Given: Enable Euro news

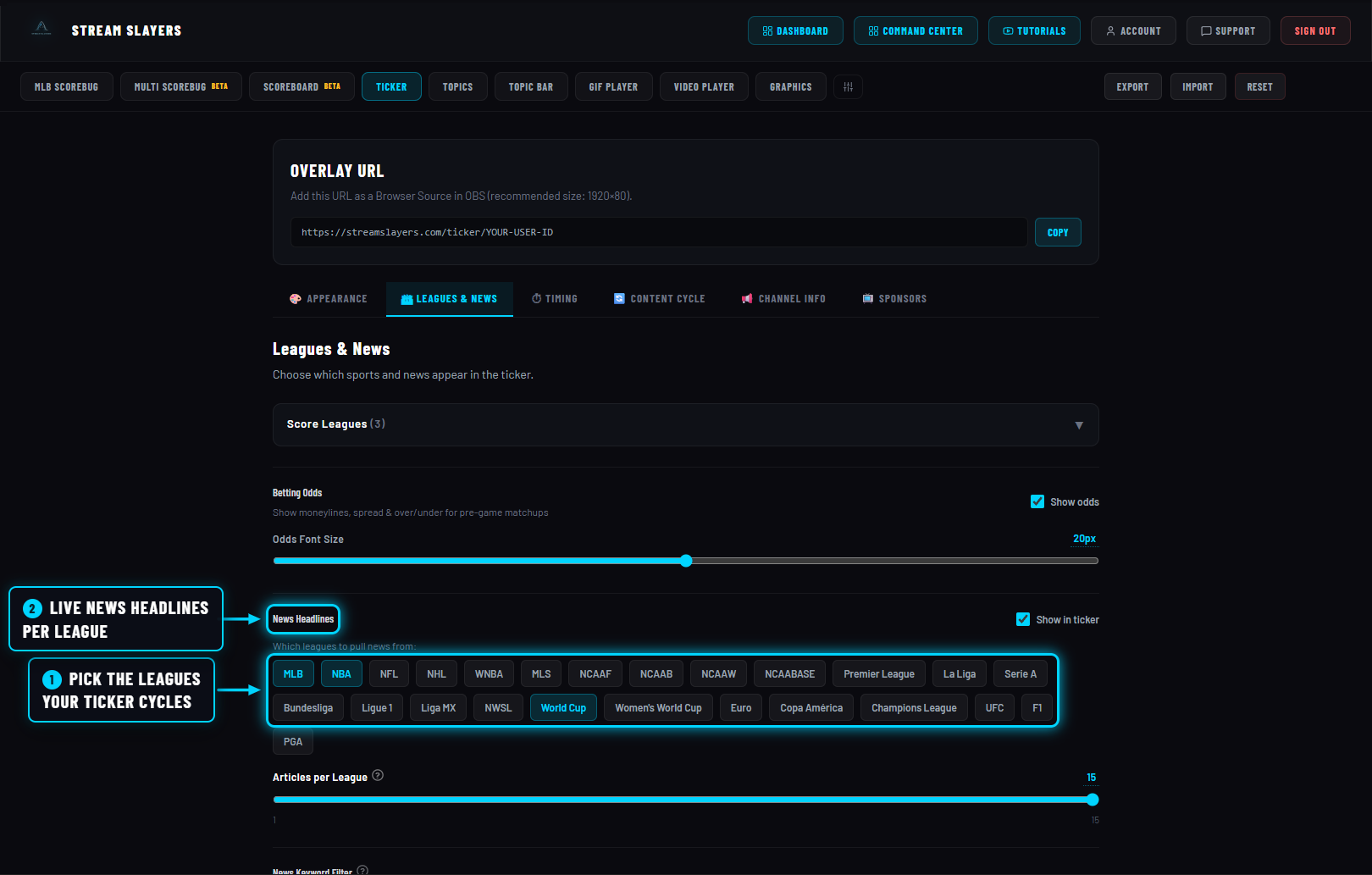Looking at the screenshot, I should click(741, 708).
